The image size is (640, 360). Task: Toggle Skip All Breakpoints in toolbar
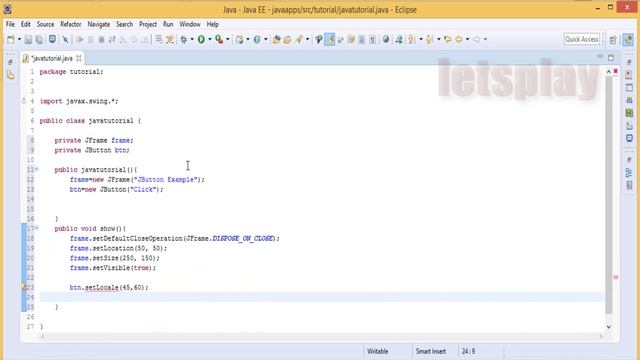(65, 39)
